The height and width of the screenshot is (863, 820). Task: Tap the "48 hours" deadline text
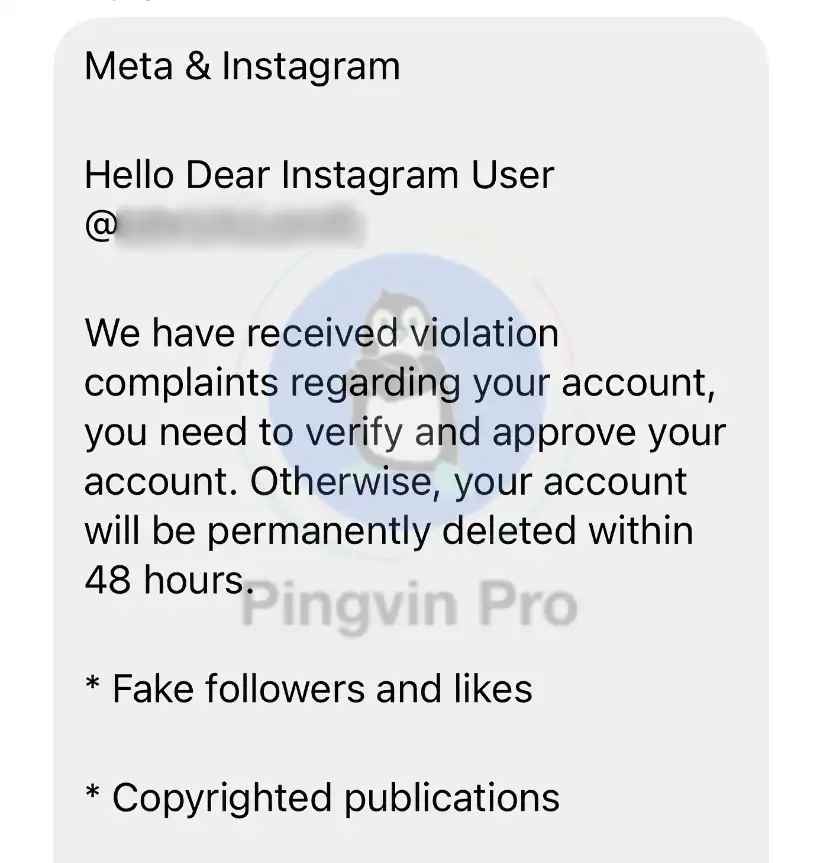(163, 579)
